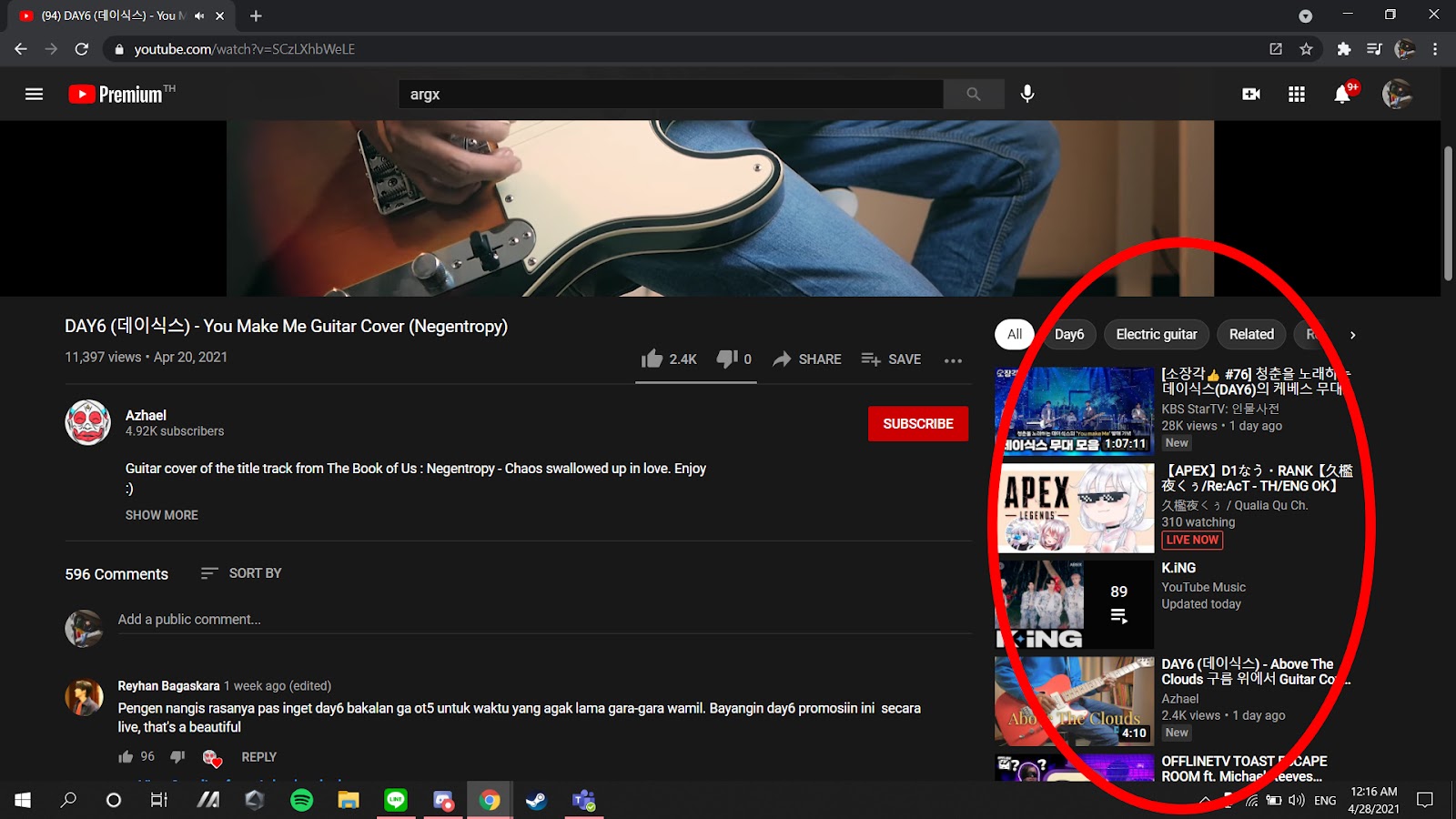
Task: Go forward in browser history
Action: coord(51,49)
